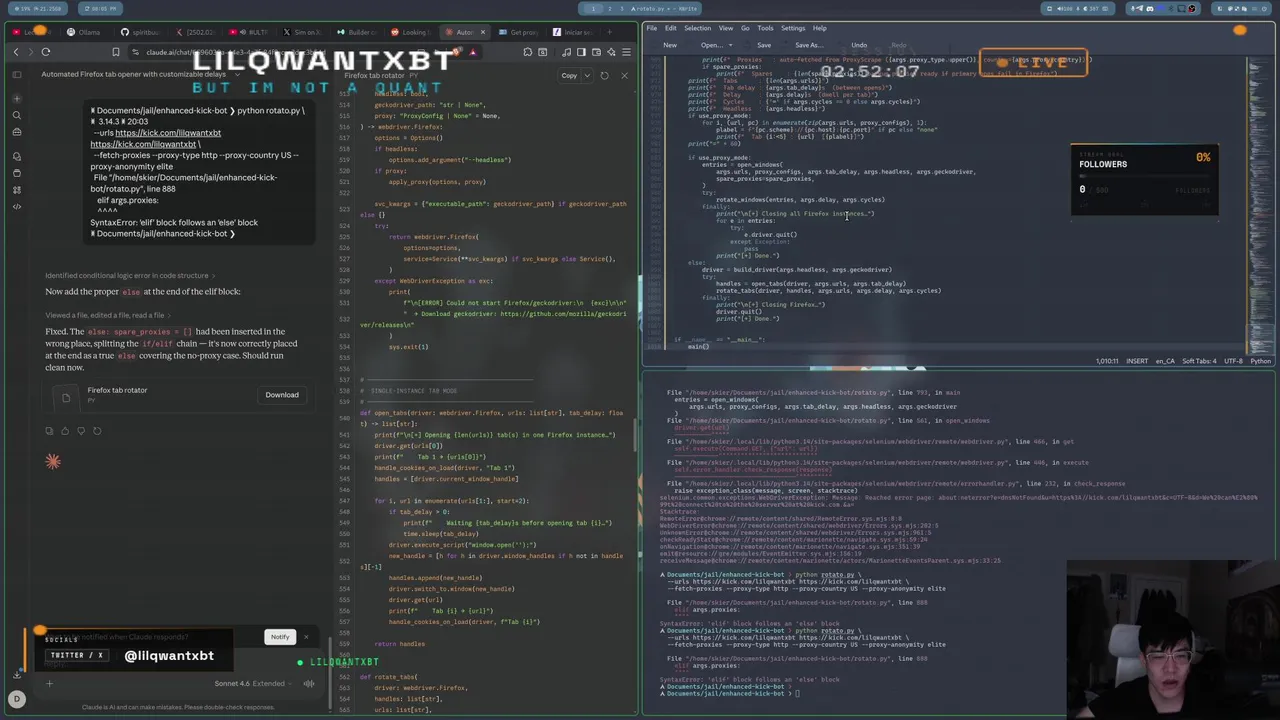Toggle the Claude sidebar panel icon
The width and height of the screenshot is (1280, 720).
[17, 75]
